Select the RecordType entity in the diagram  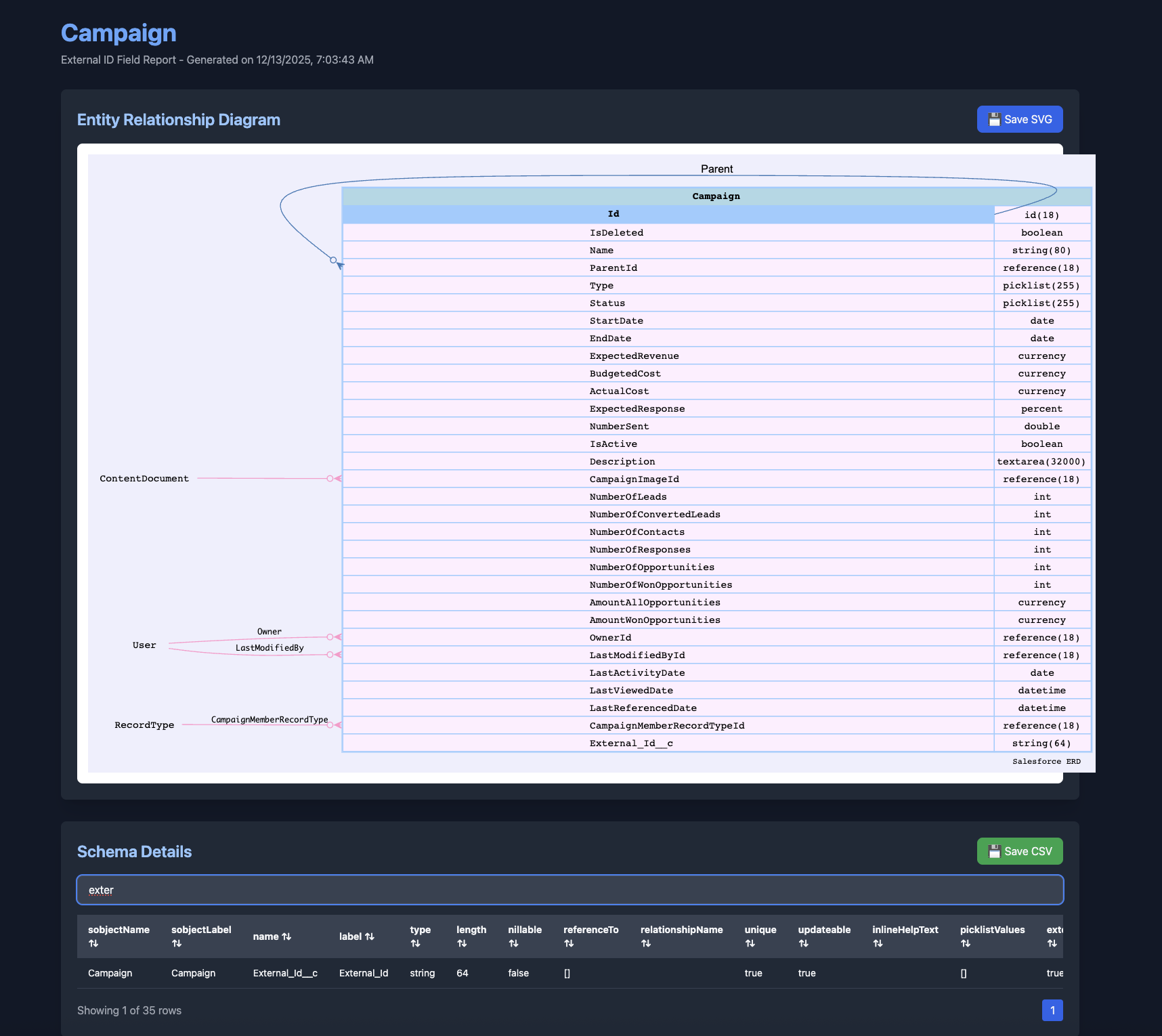[x=144, y=725]
